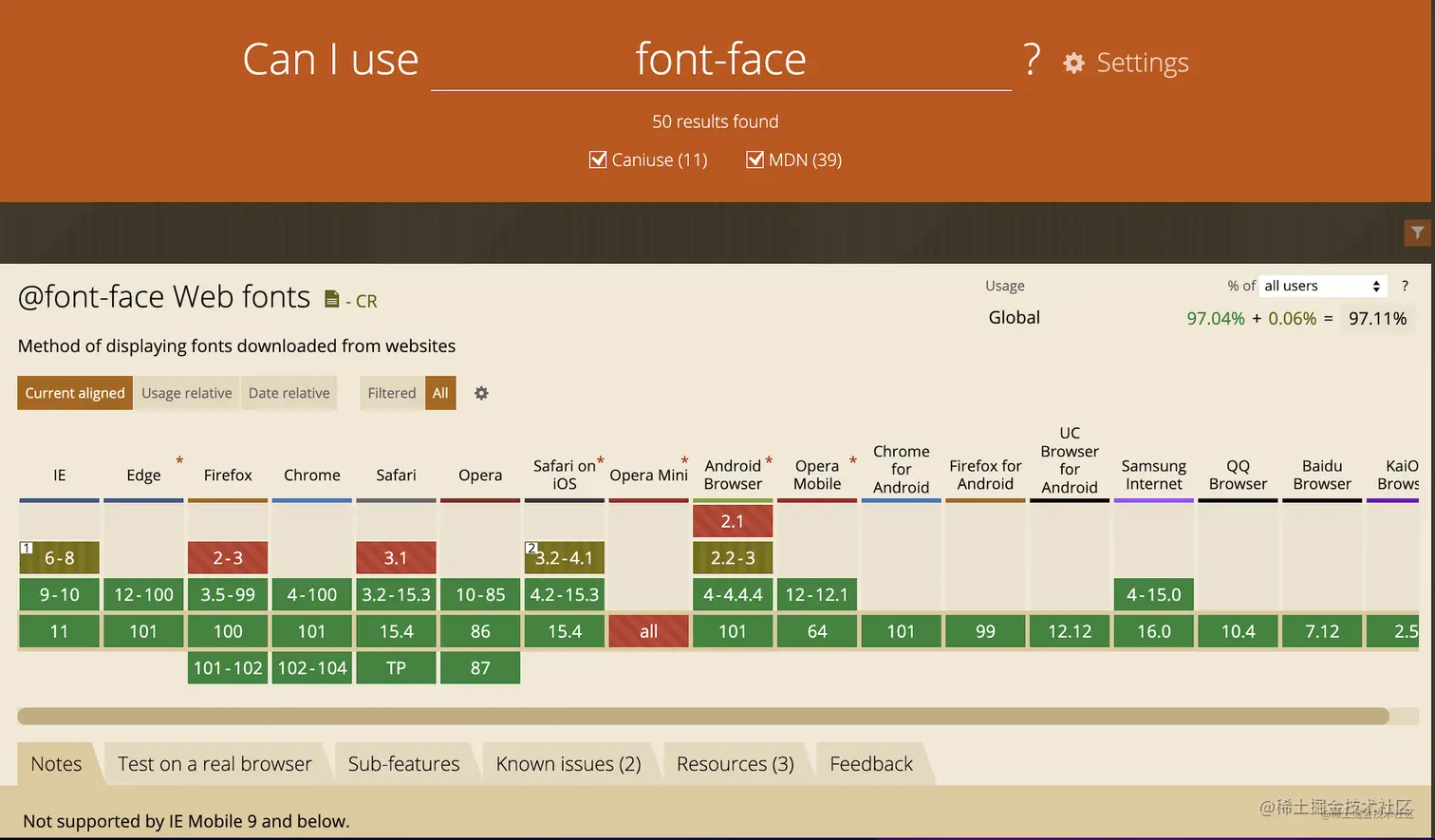The width and height of the screenshot is (1435, 840).
Task: Click the IE 9-10 cell
Action: pos(59,595)
